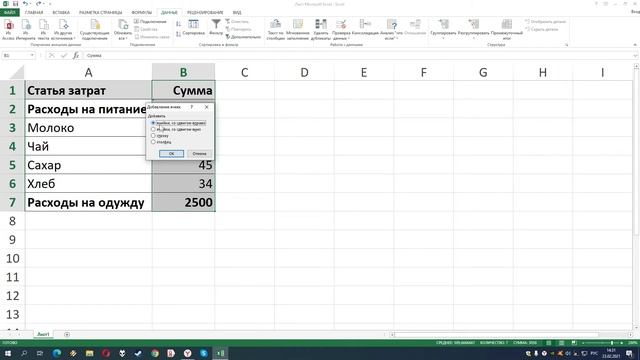Open From Other Sources (Из других источников)
This screenshot has height=360, width=640.
coord(63,29)
